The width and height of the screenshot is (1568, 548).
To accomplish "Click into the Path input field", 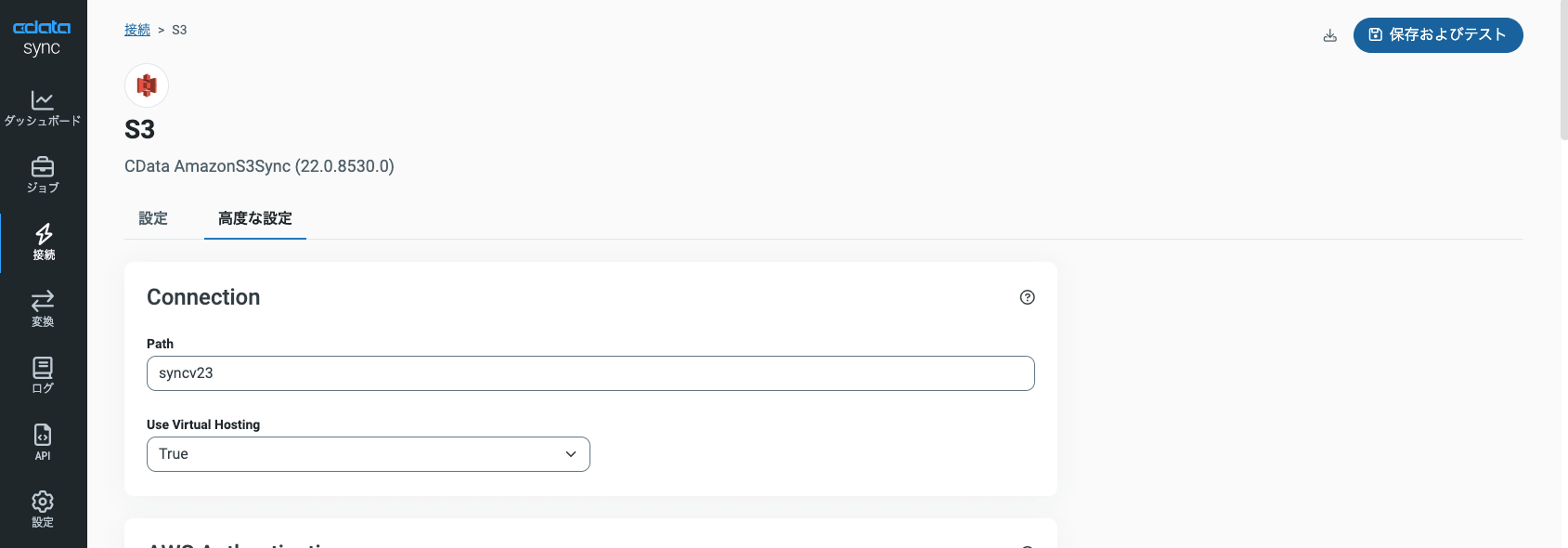I will (x=590, y=373).
